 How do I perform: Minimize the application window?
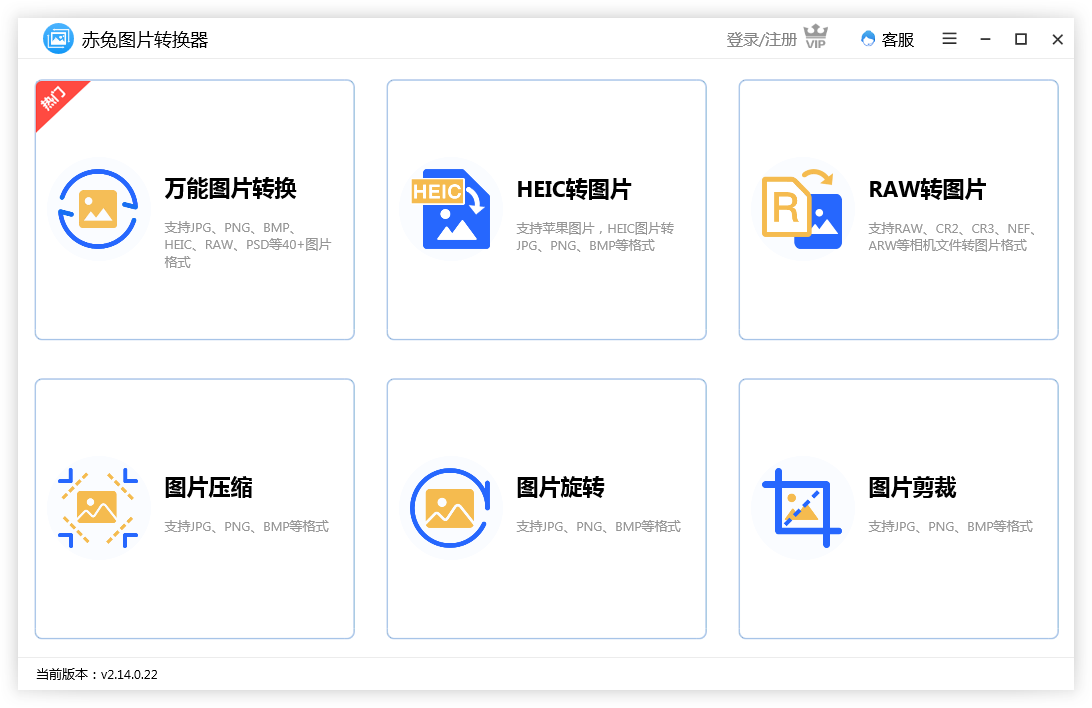tap(985, 40)
